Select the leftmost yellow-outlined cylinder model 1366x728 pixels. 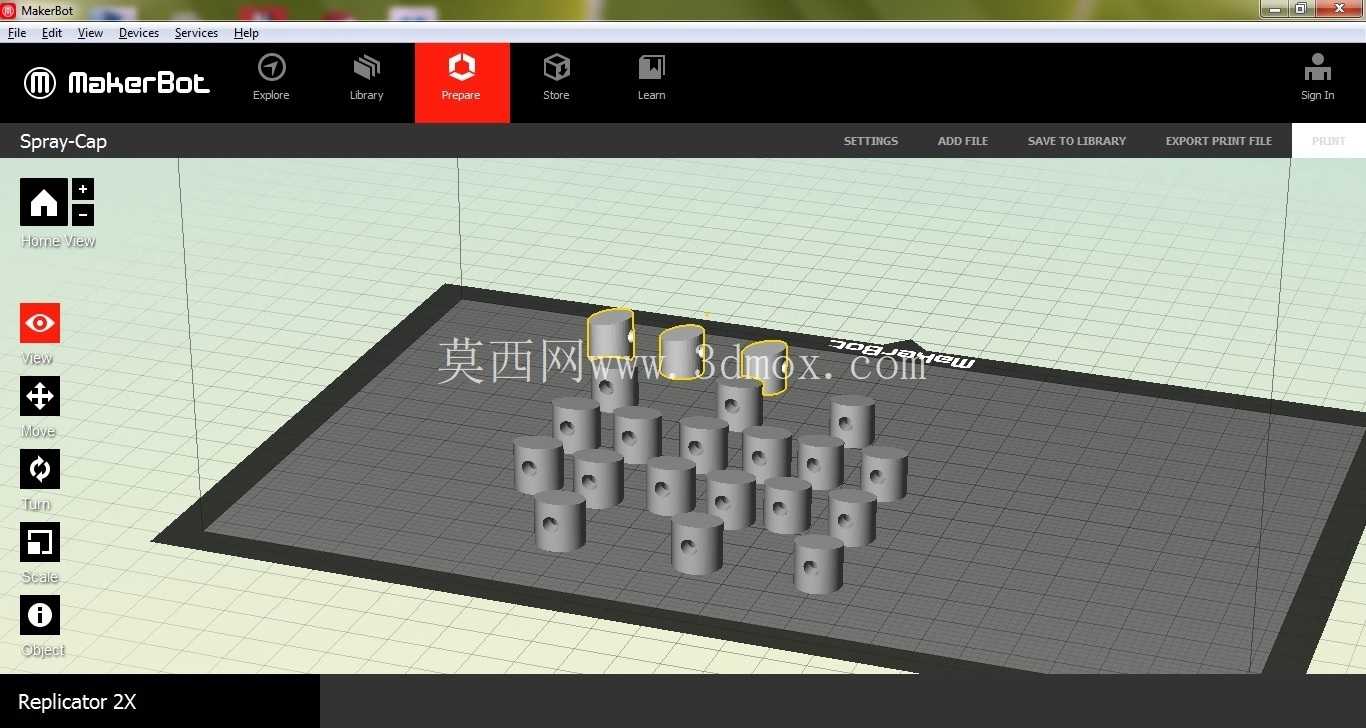tap(610, 334)
